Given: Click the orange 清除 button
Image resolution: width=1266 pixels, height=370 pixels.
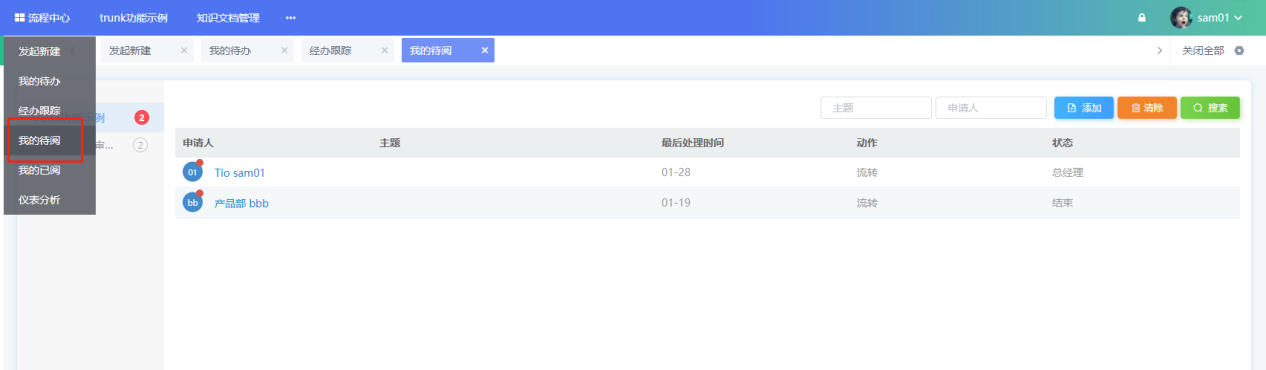Looking at the screenshot, I should pyautogui.click(x=1147, y=107).
